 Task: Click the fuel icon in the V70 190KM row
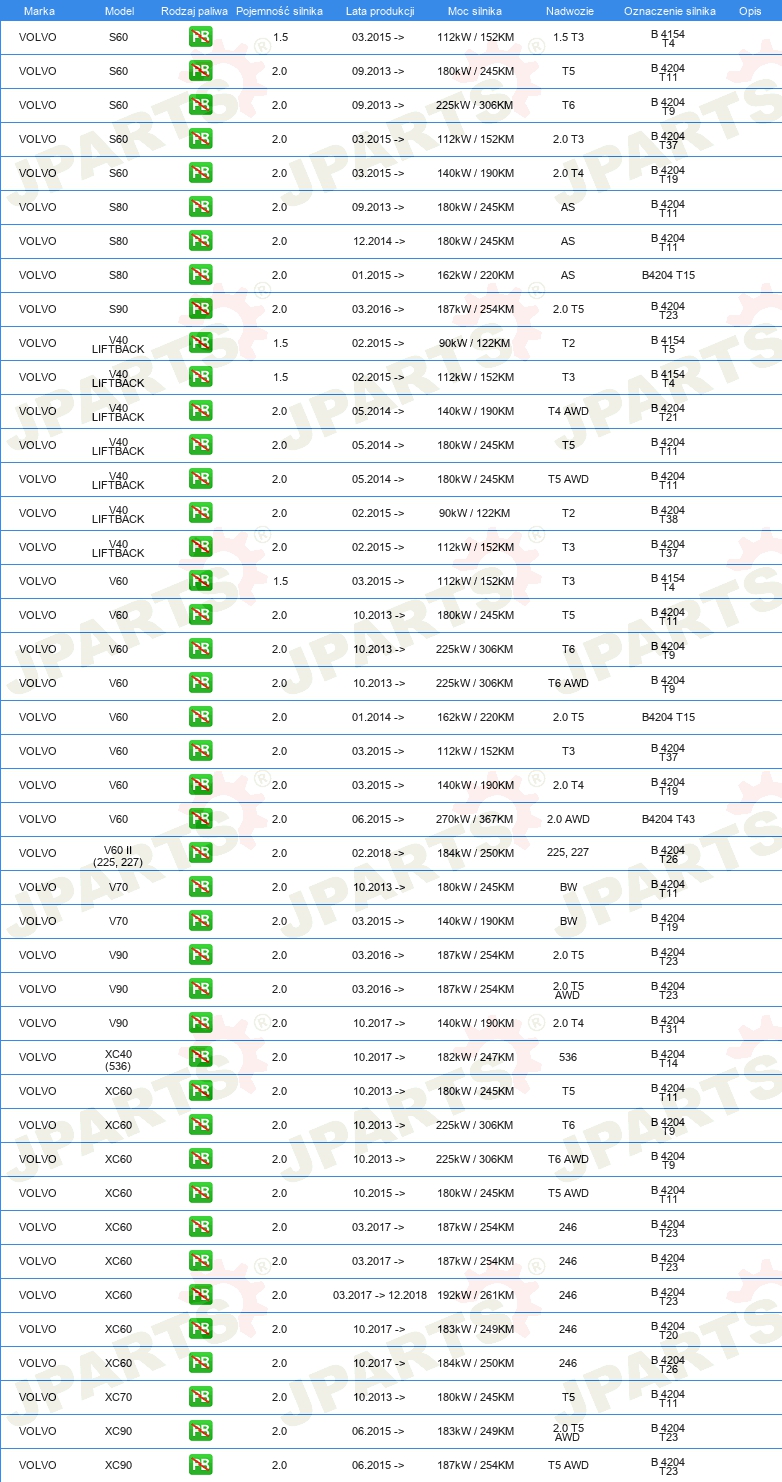click(x=200, y=922)
